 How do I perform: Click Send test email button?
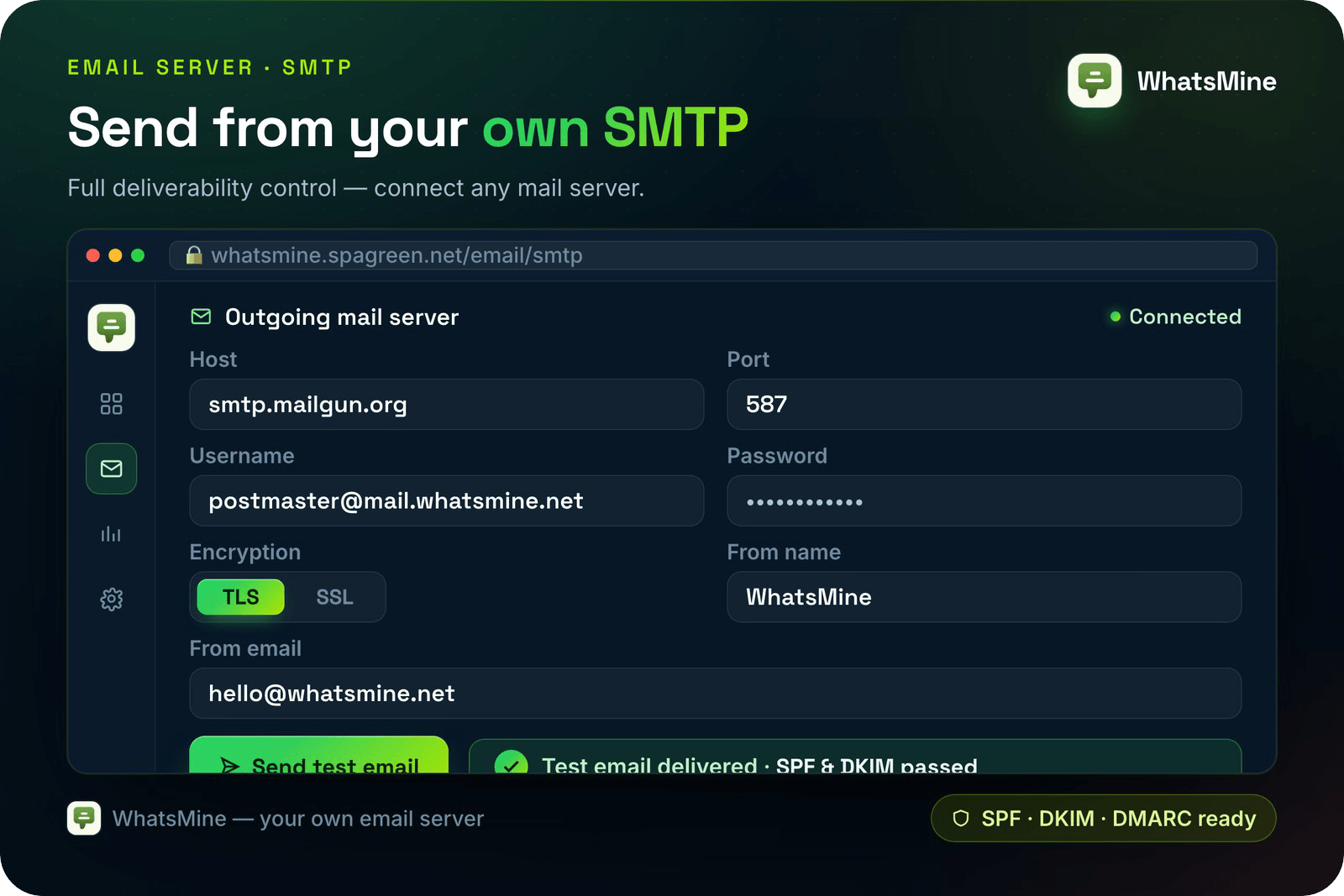click(x=319, y=755)
